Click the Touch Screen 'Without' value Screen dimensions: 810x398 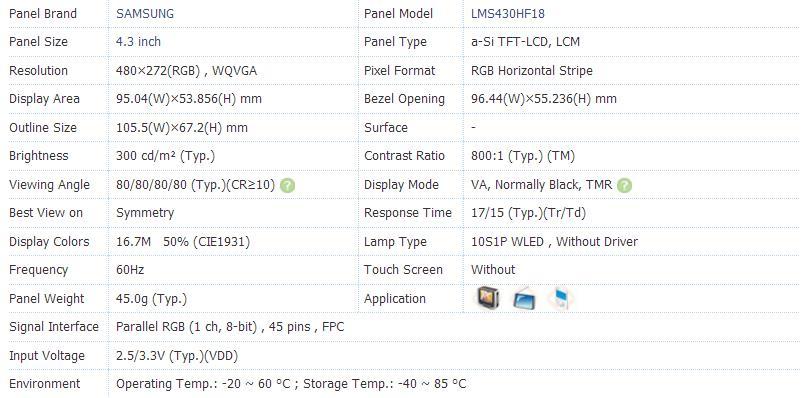[x=493, y=270]
